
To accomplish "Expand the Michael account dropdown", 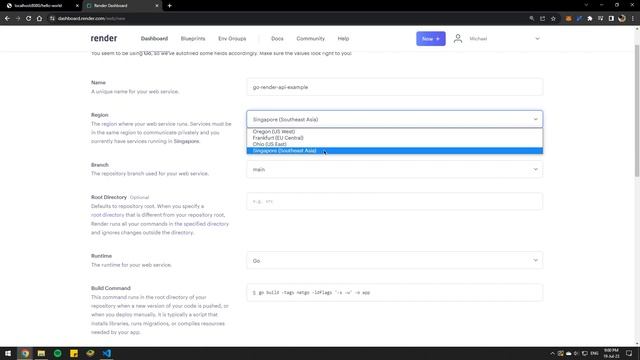I will pos(538,39).
